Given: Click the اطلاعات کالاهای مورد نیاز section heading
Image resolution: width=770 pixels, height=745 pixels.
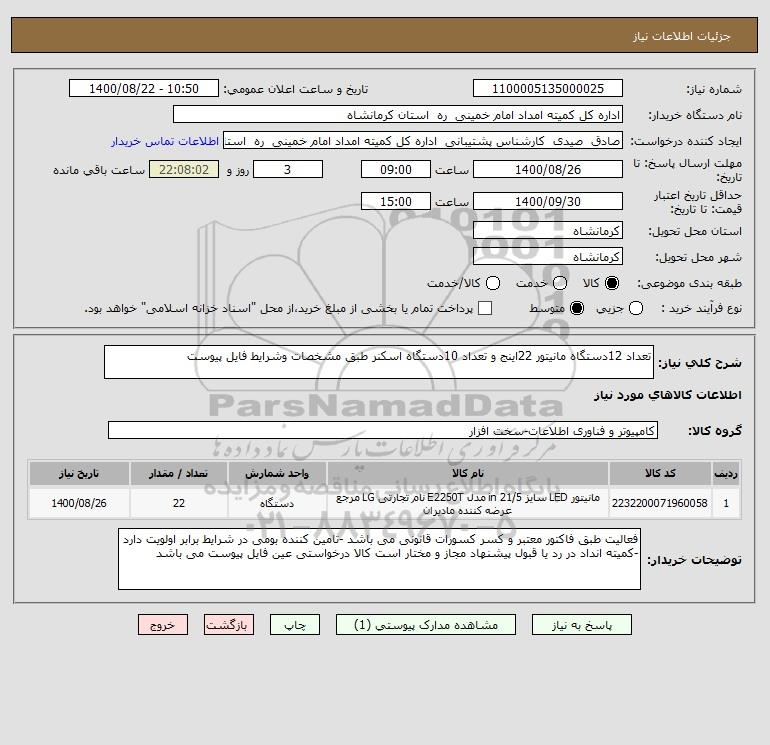Looking at the screenshot, I should [x=668, y=395].
